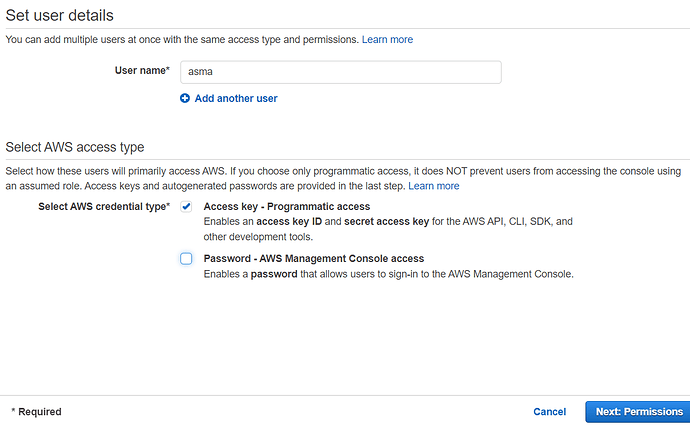Click the Set user details heading
Image resolution: width=690 pixels, height=425 pixels.
click(x=59, y=15)
